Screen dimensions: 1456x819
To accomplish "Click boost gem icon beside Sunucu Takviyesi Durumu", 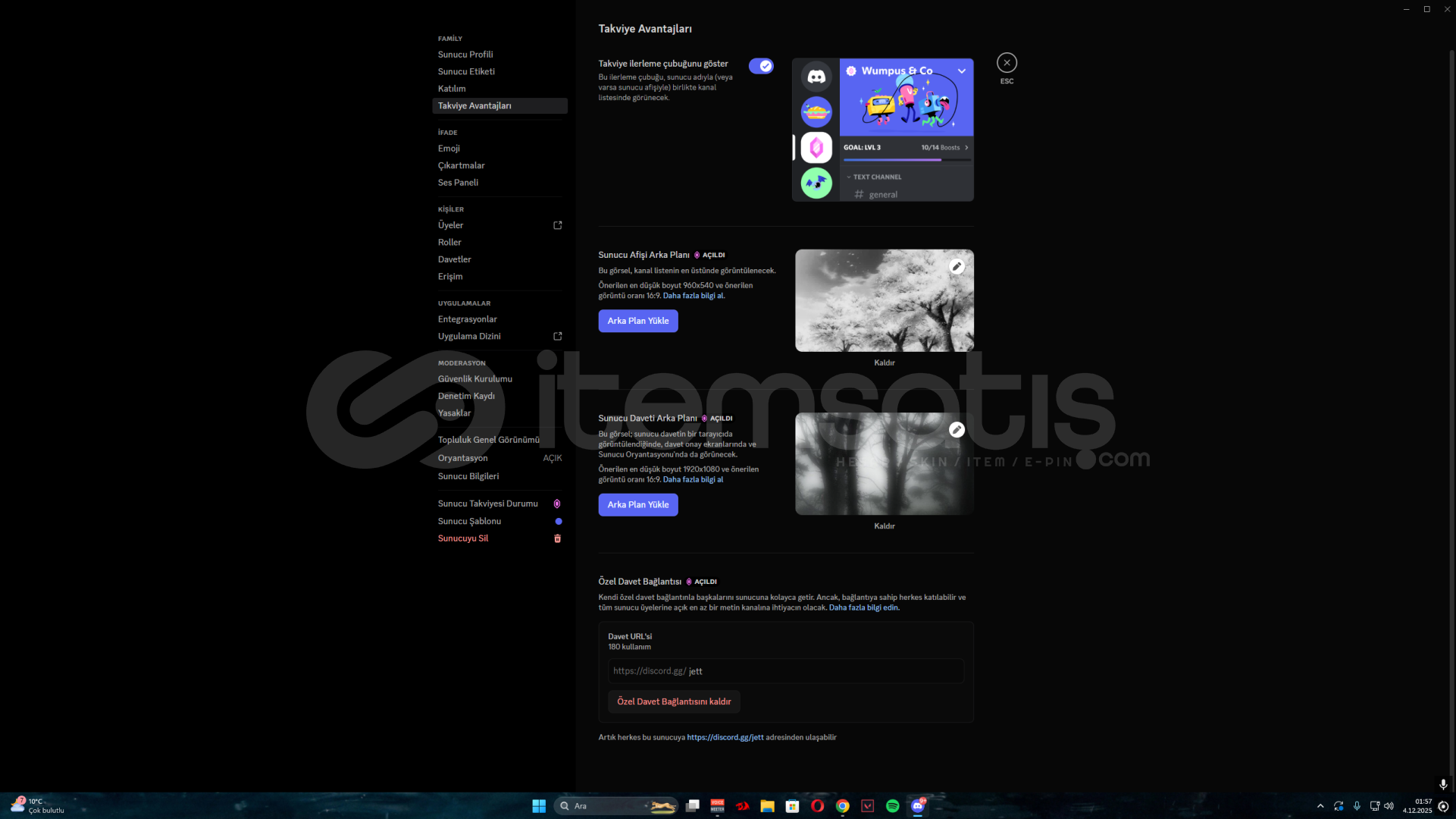I will click(x=557, y=504).
